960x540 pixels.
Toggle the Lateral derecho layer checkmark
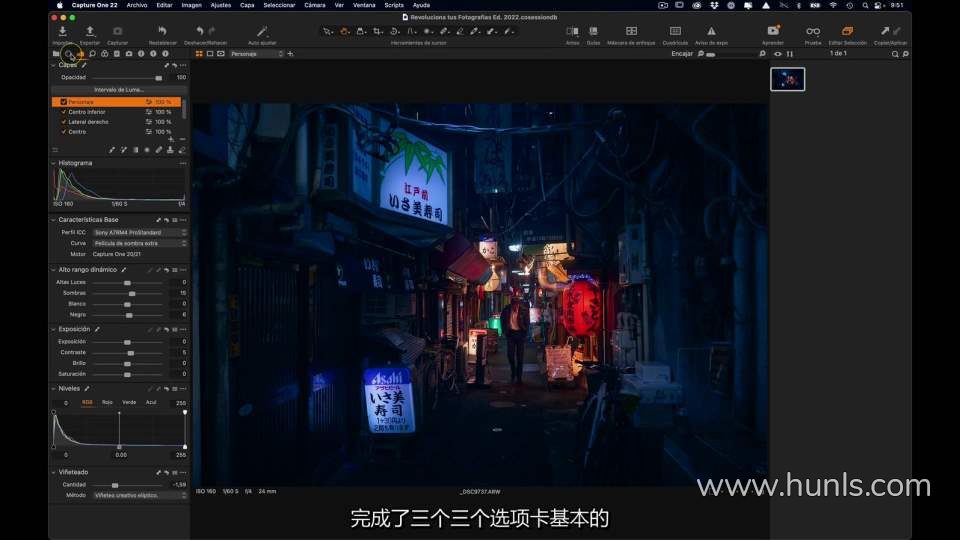[64, 122]
